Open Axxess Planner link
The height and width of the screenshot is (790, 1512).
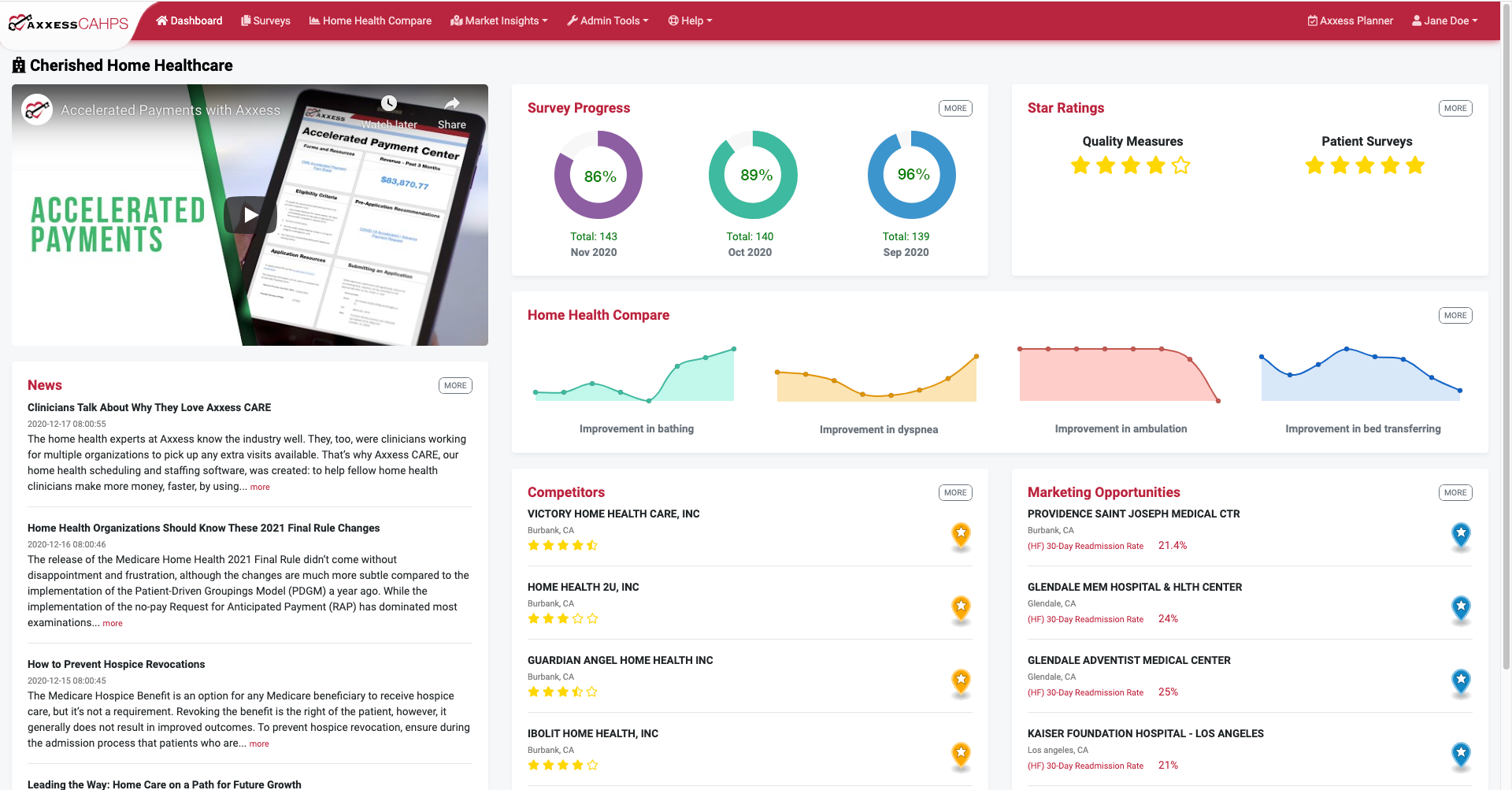pos(1351,20)
